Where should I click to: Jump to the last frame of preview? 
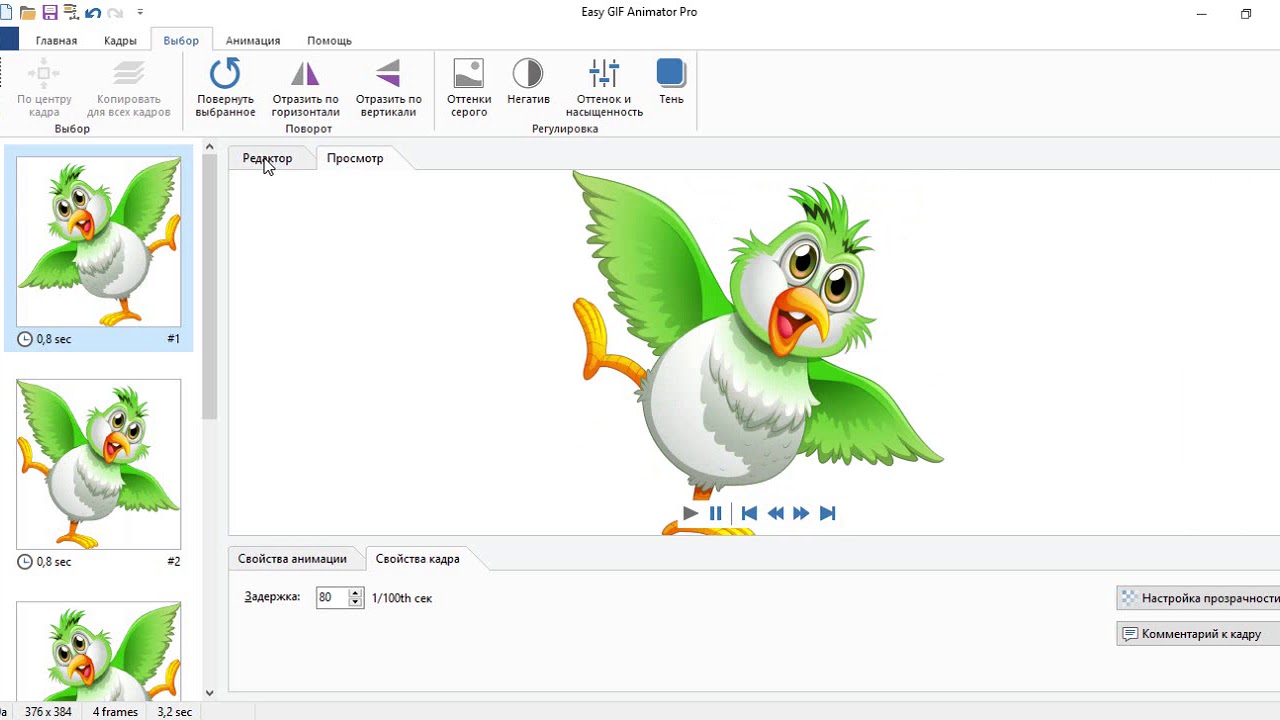827,513
